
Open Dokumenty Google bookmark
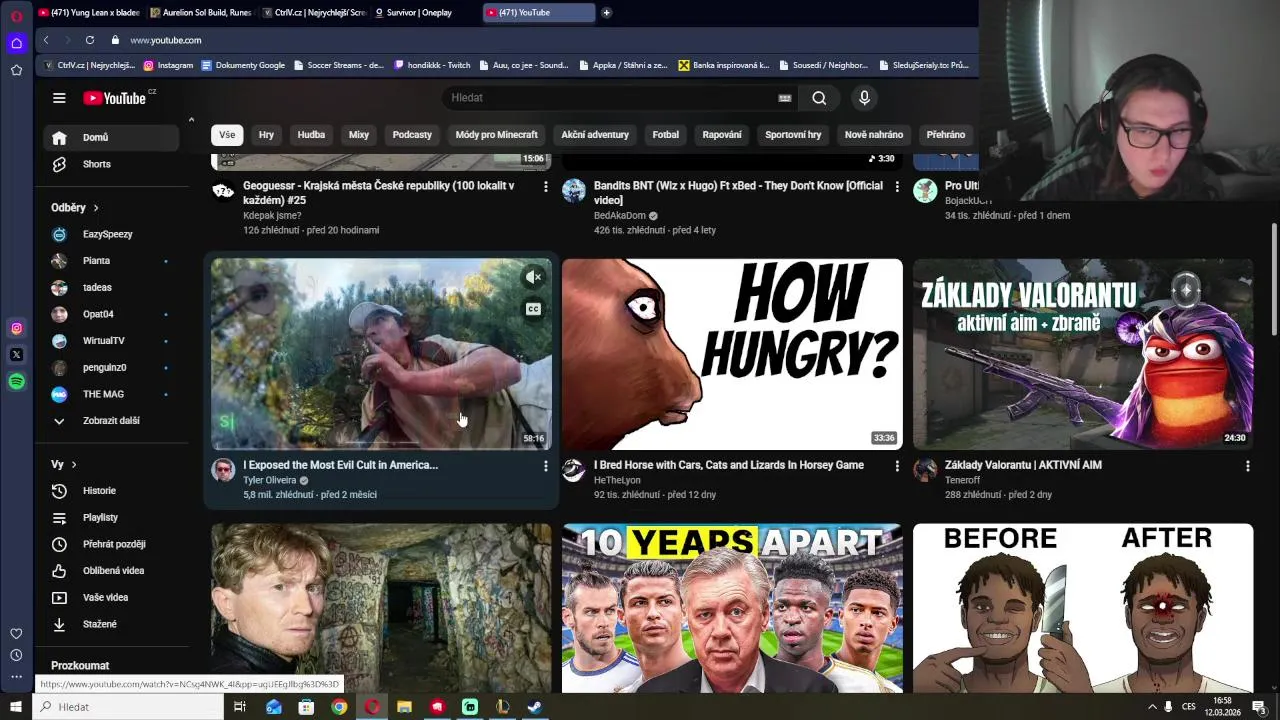click(243, 65)
